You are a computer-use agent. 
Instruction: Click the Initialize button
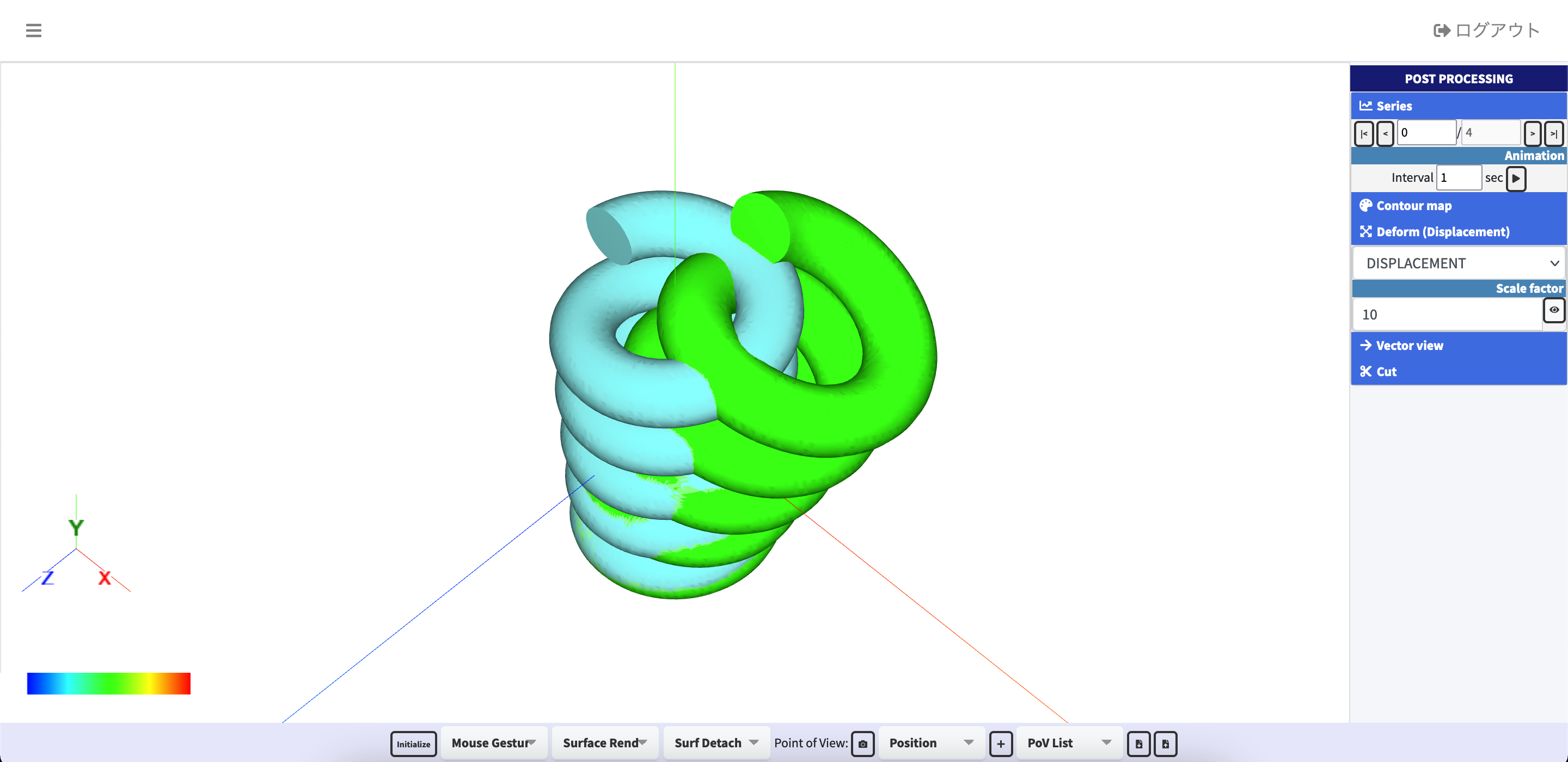pyautogui.click(x=413, y=743)
